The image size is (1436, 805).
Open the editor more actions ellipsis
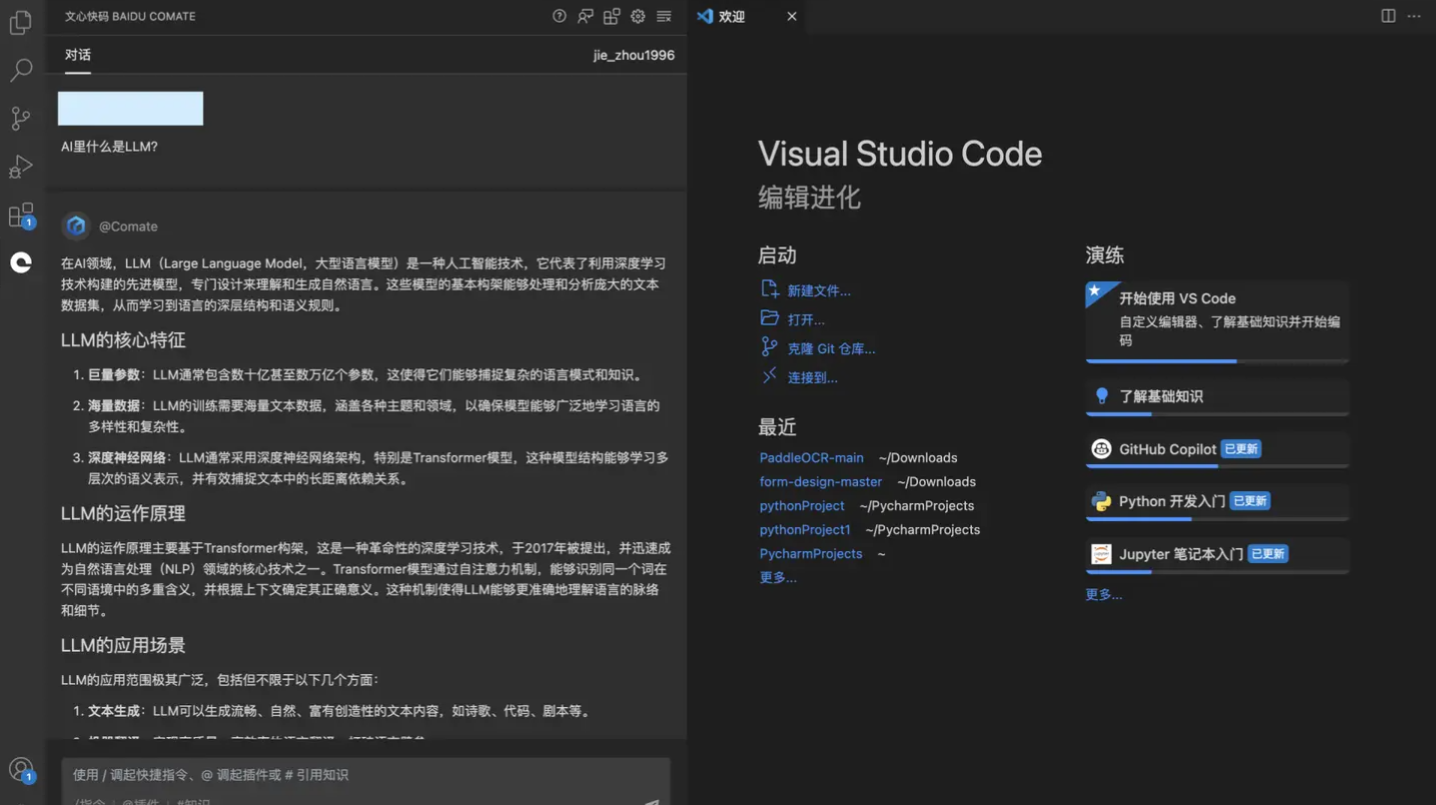pos(1414,16)
